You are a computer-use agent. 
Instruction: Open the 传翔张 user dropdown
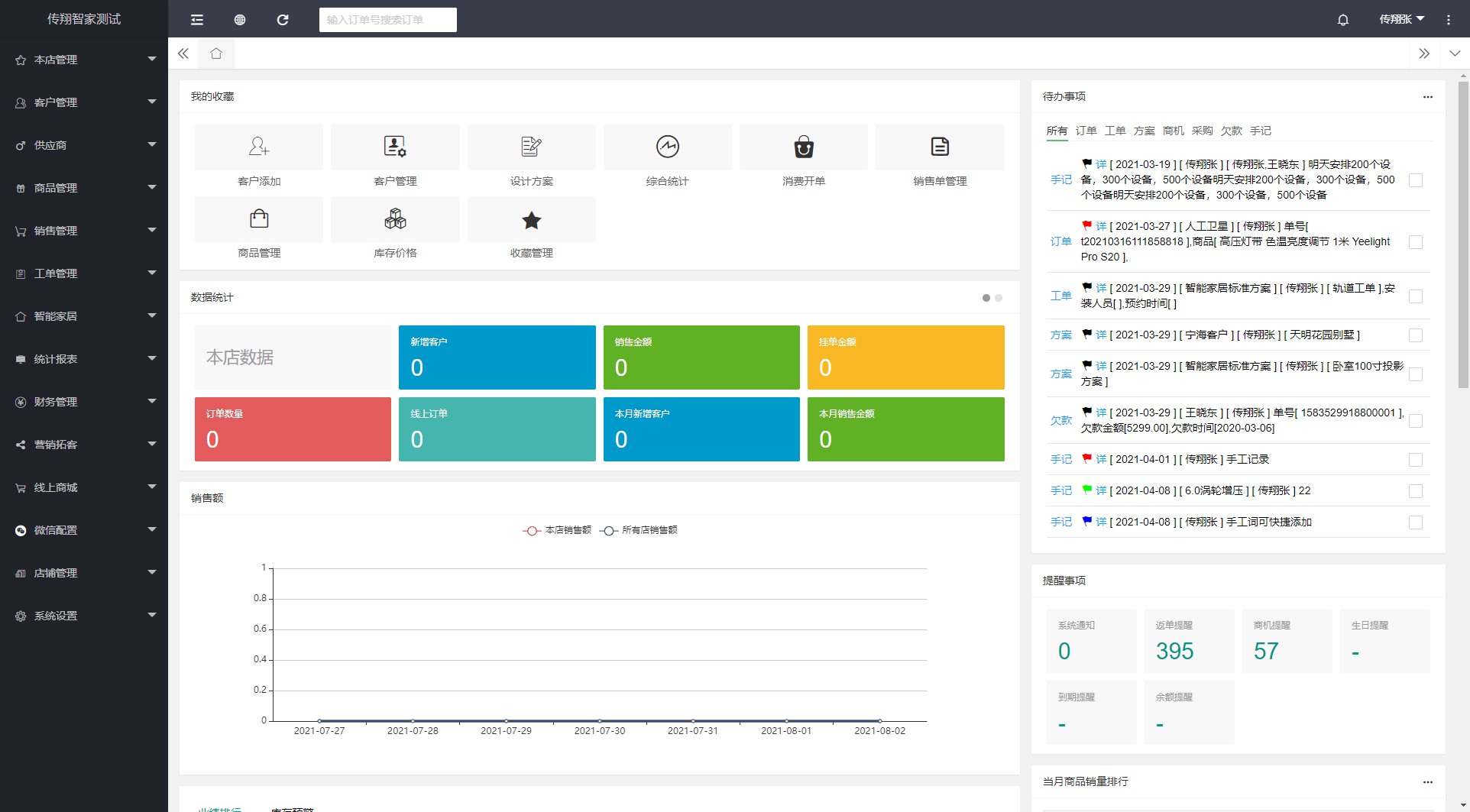tap(1401, 19)
